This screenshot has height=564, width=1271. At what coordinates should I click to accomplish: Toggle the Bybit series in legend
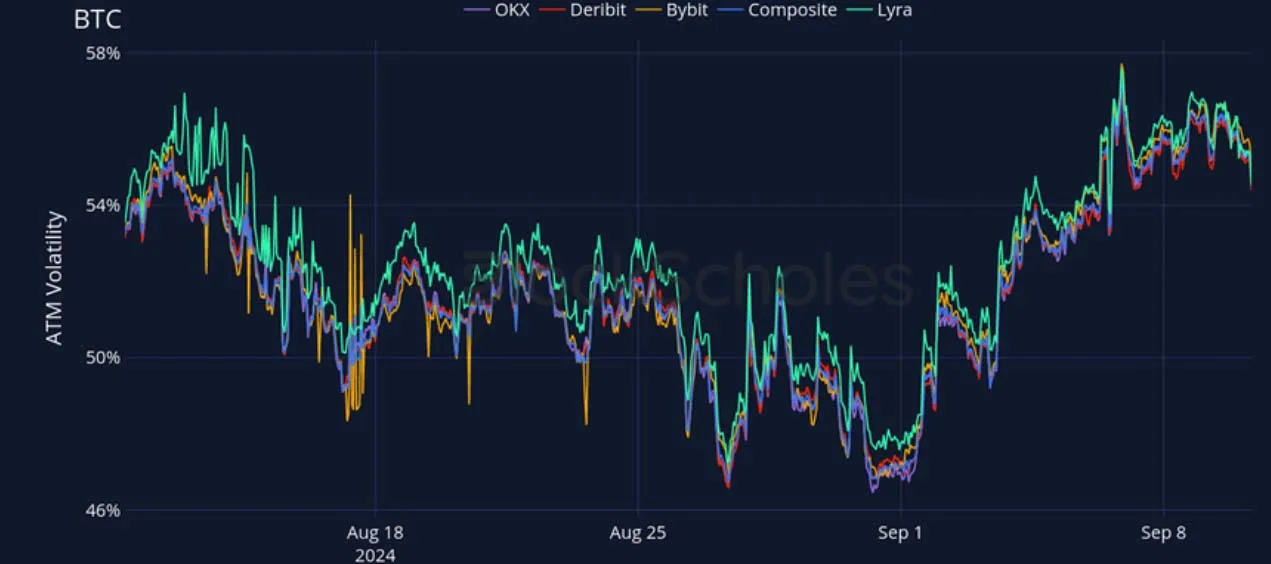pyautogui.click(x=671, y=10)
